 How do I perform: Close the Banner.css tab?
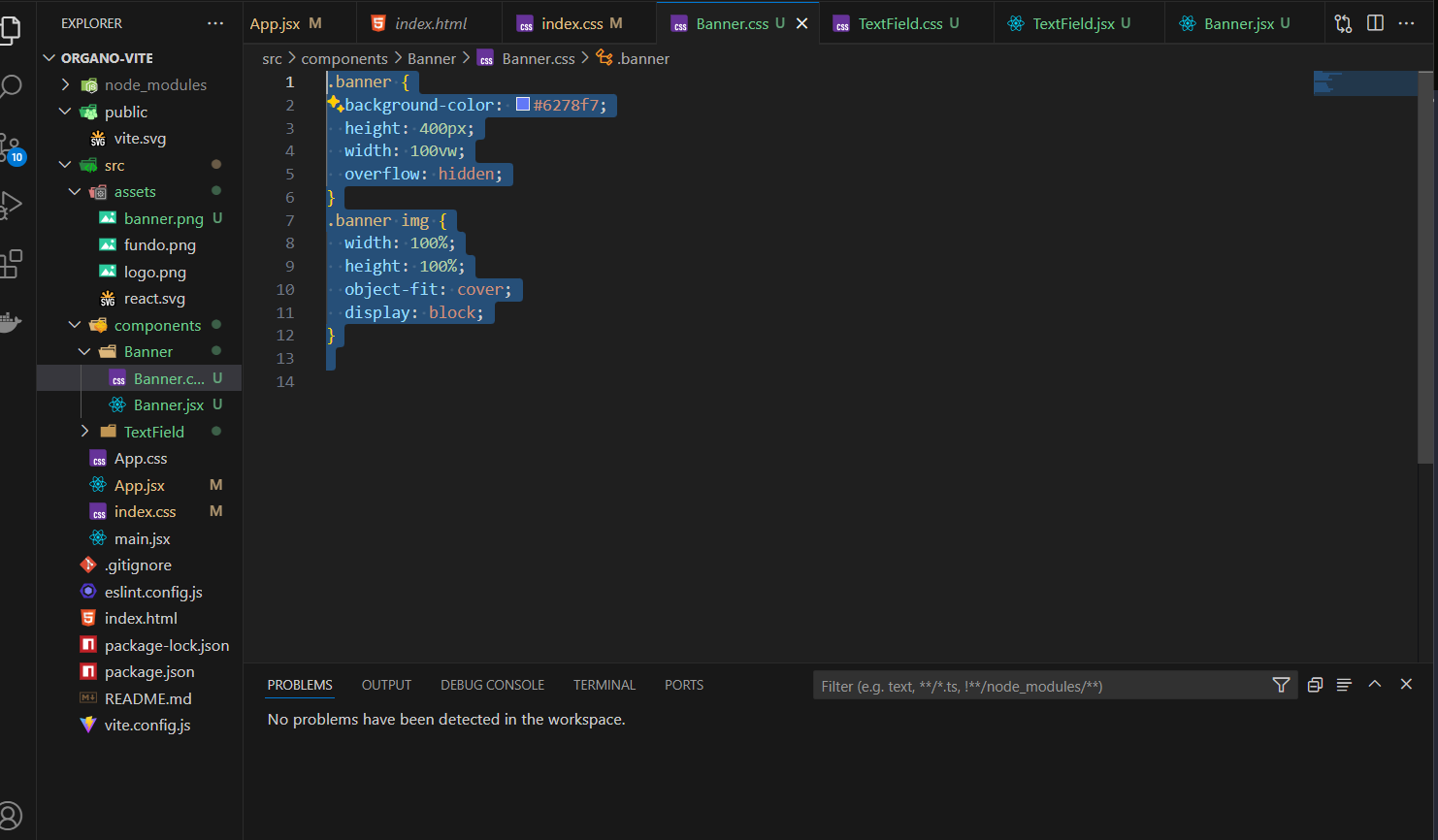801,23
